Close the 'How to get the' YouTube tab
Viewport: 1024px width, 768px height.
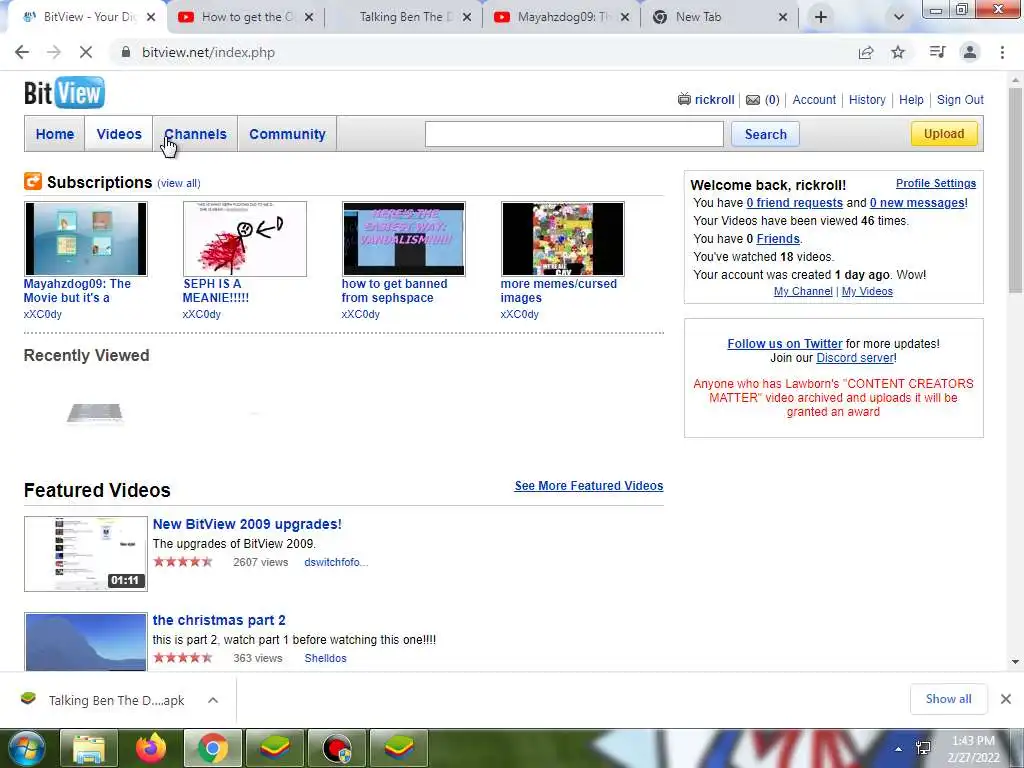point(309,17)
